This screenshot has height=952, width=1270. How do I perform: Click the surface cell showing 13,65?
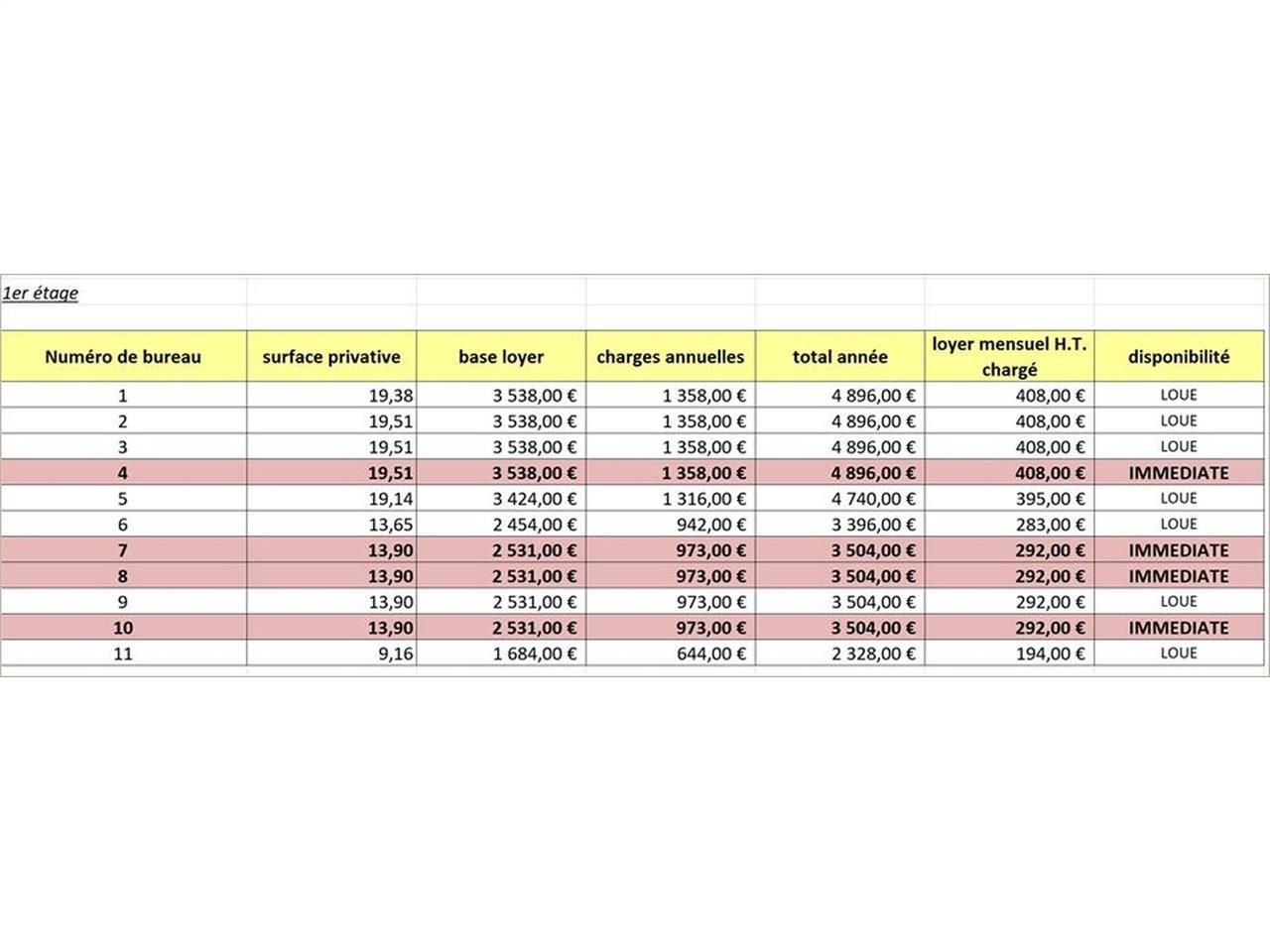(x=390, y=525)
